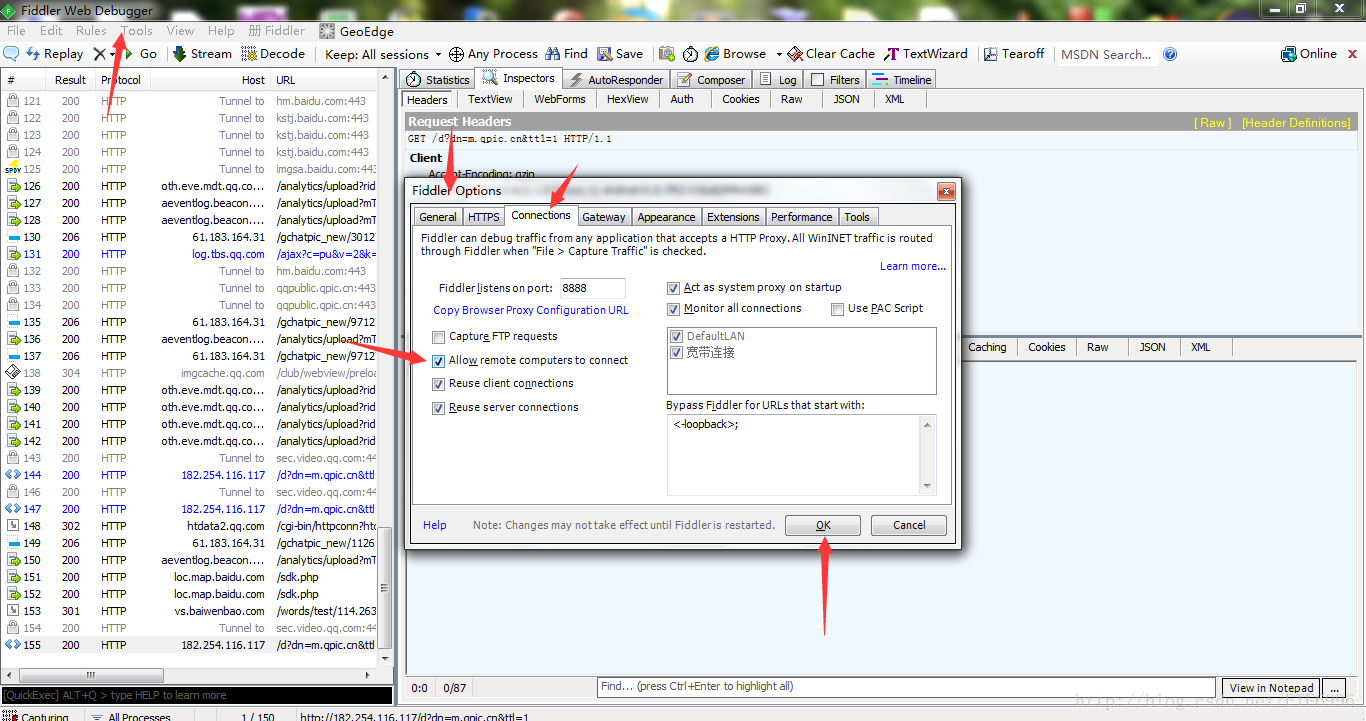The width and height of the screenshot is (1366, 721).
Task: Clear Cache from the toolbar
Action: coord(831,54)
